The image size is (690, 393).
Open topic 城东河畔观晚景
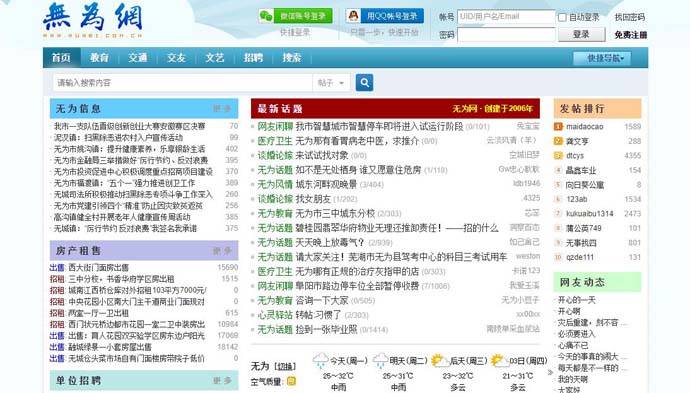point(326,184)
